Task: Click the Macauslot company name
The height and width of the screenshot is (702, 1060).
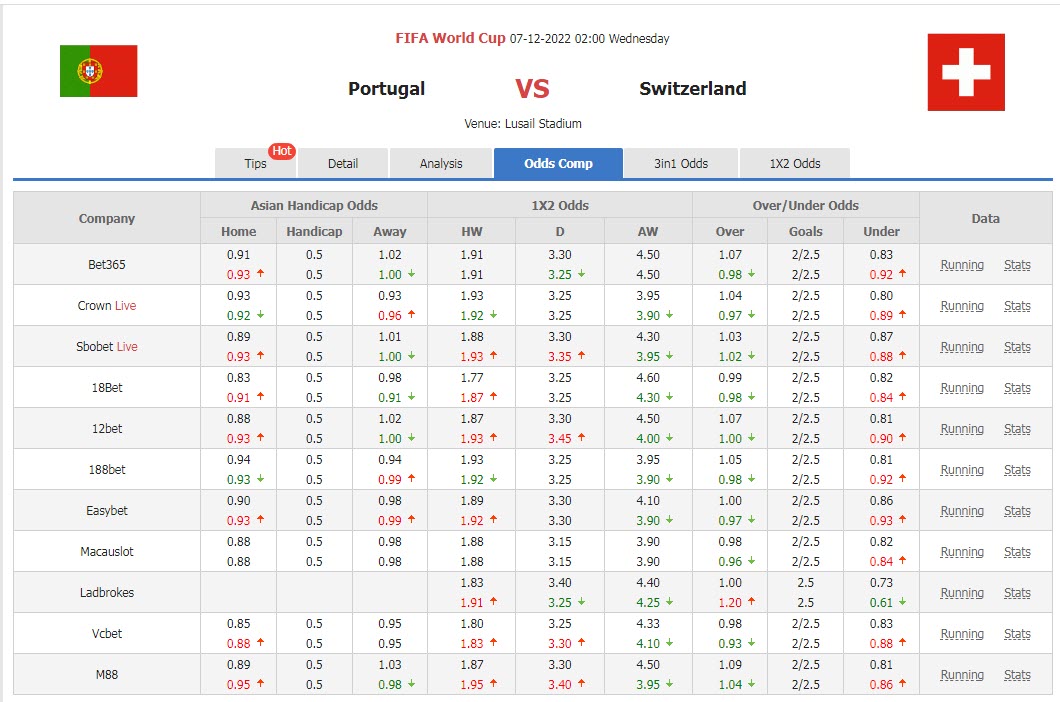Action: click(106, 552)
